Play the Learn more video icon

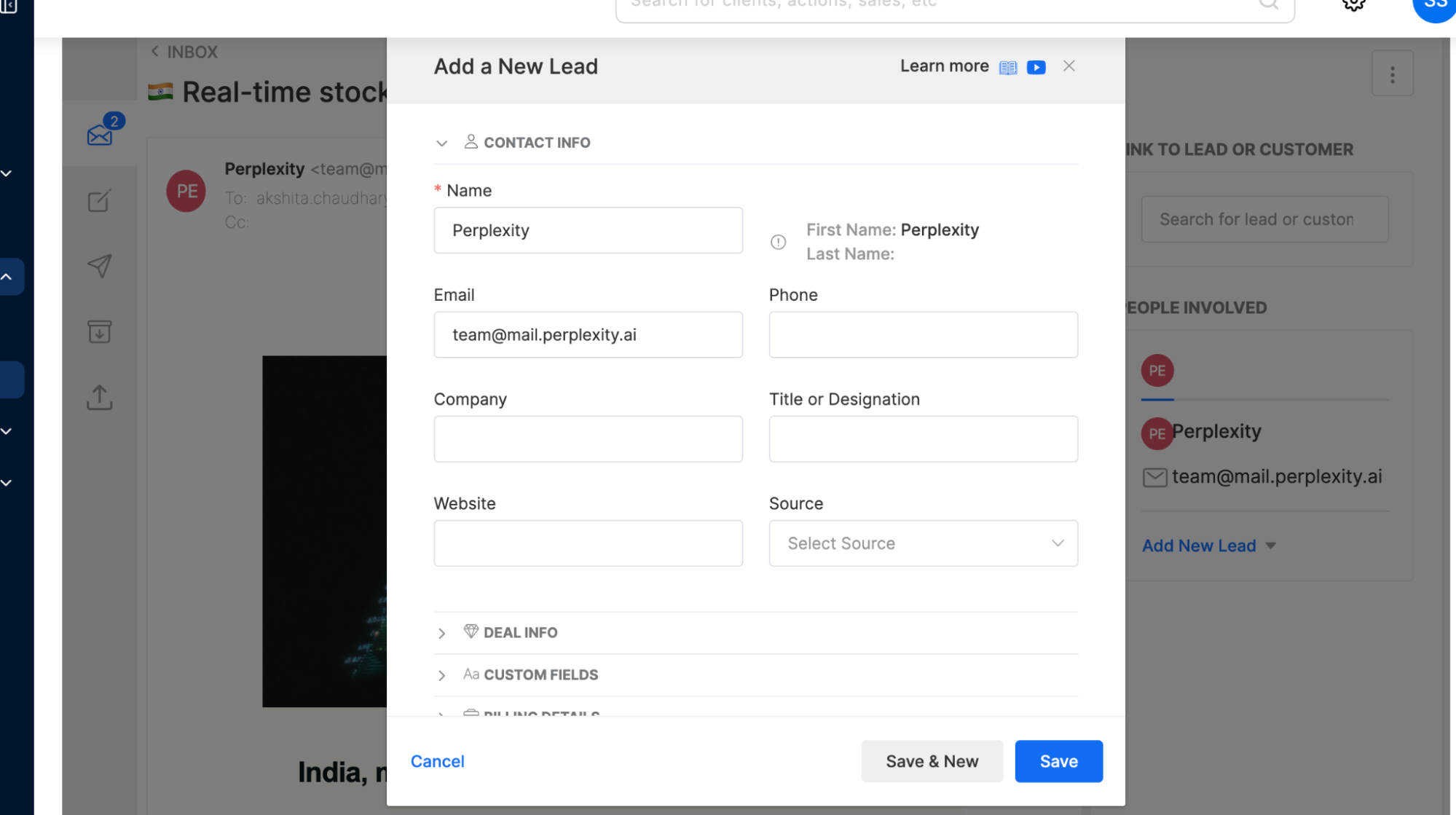pyautogui.click(x=1036, y=67)
